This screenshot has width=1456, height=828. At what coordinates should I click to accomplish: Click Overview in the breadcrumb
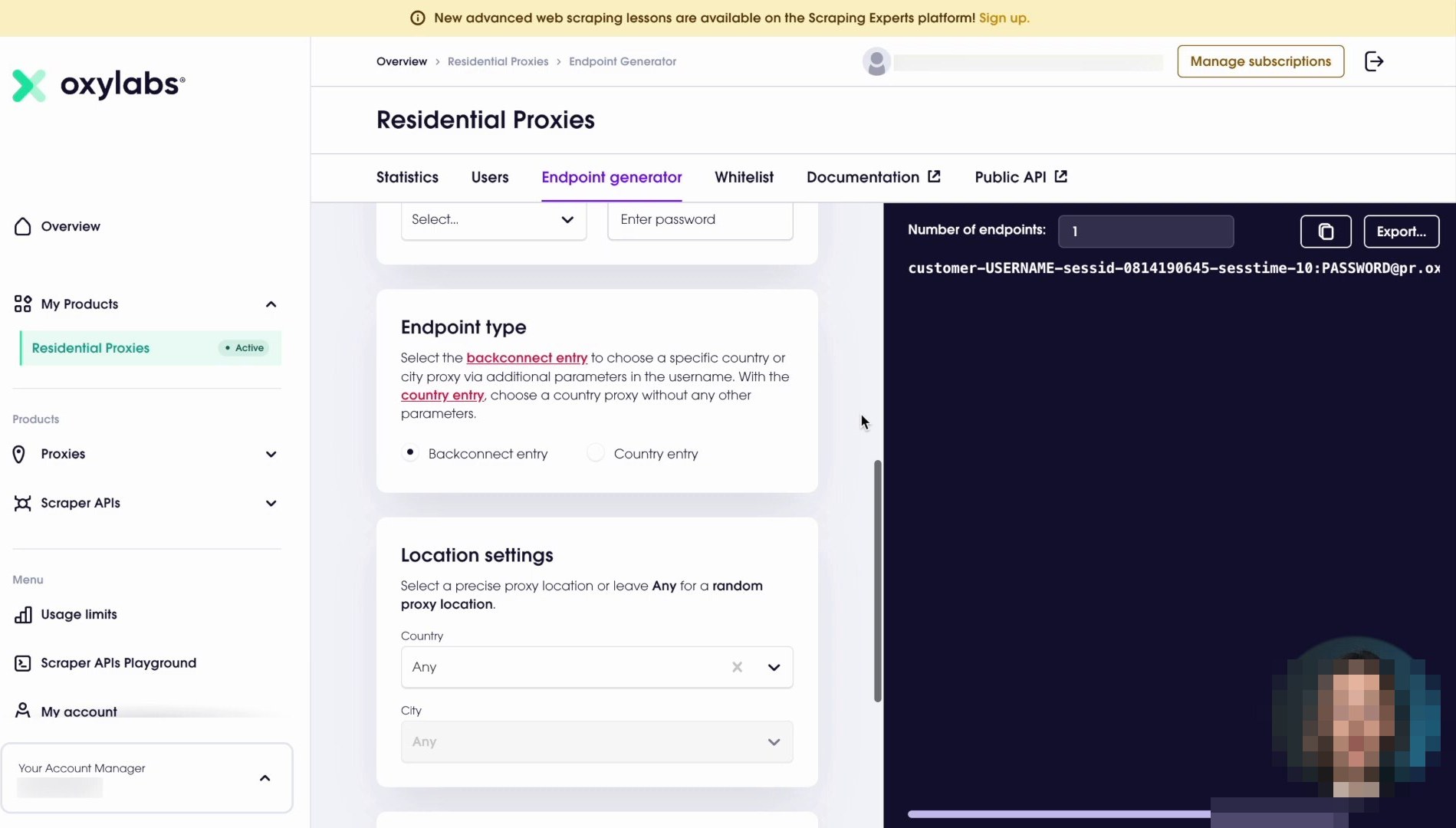402,61
